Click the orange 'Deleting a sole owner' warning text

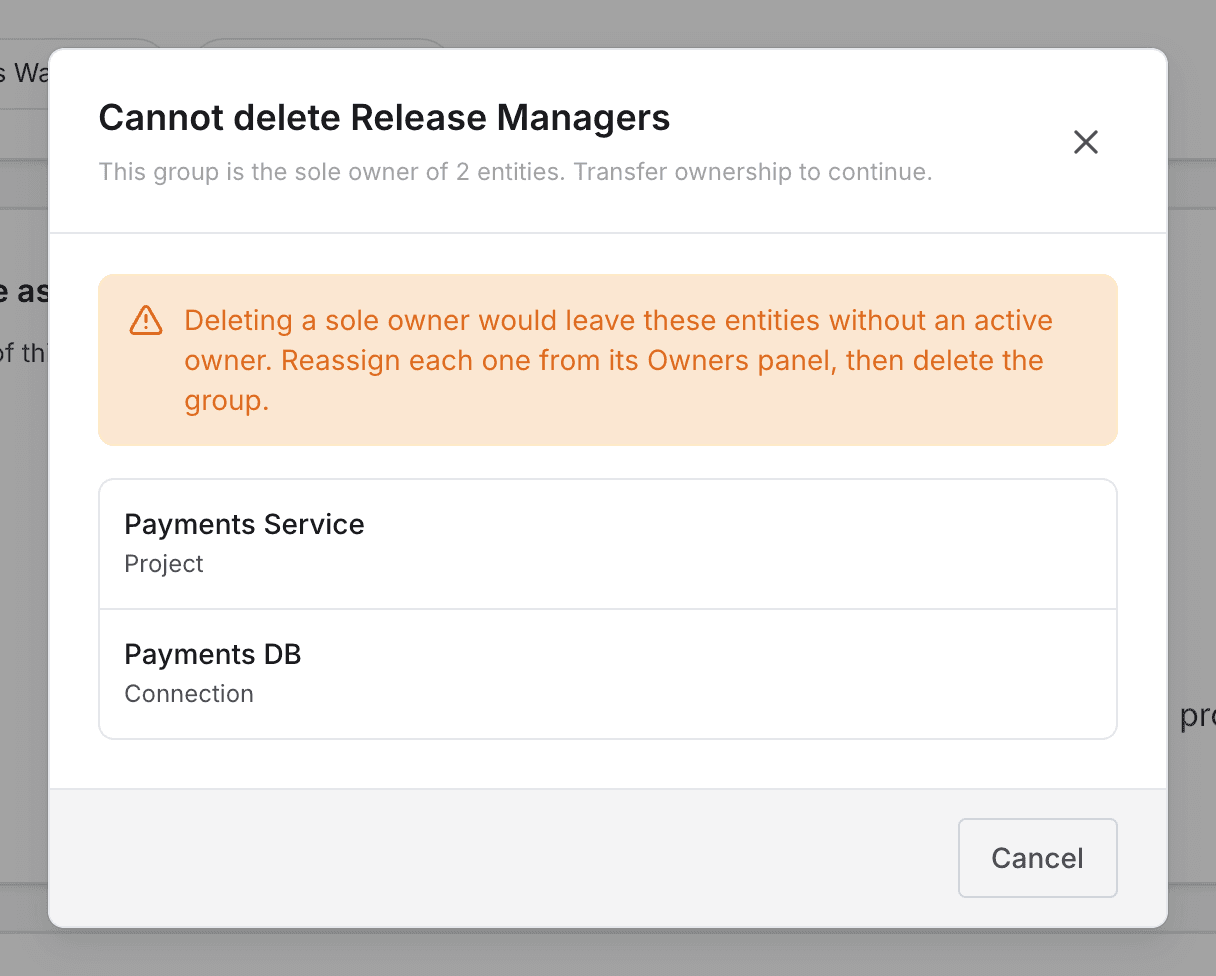coord(618,360)
